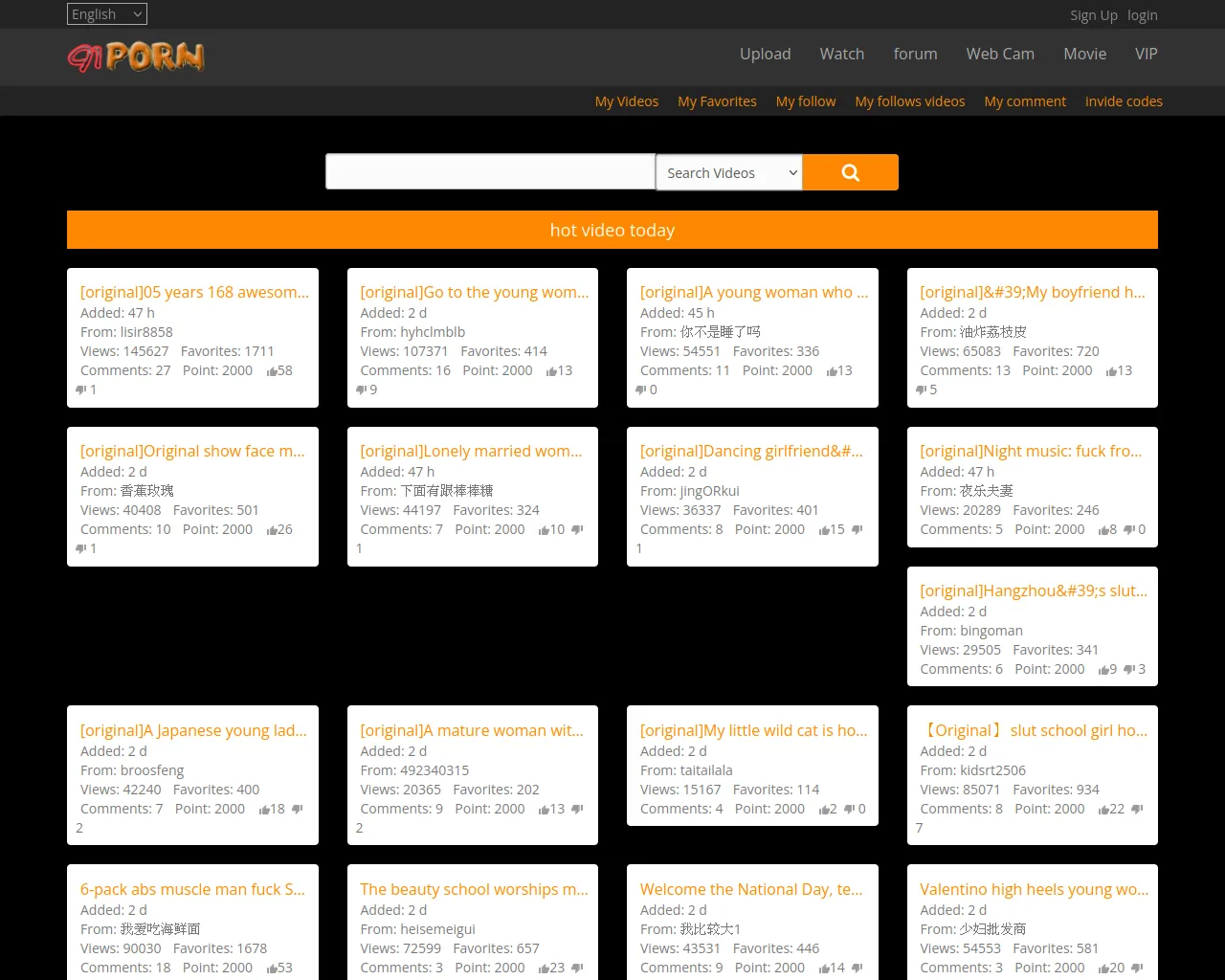Dislike the video from taitailala
The width and height of the screenshot is (1225, 980).
[849, 810]
